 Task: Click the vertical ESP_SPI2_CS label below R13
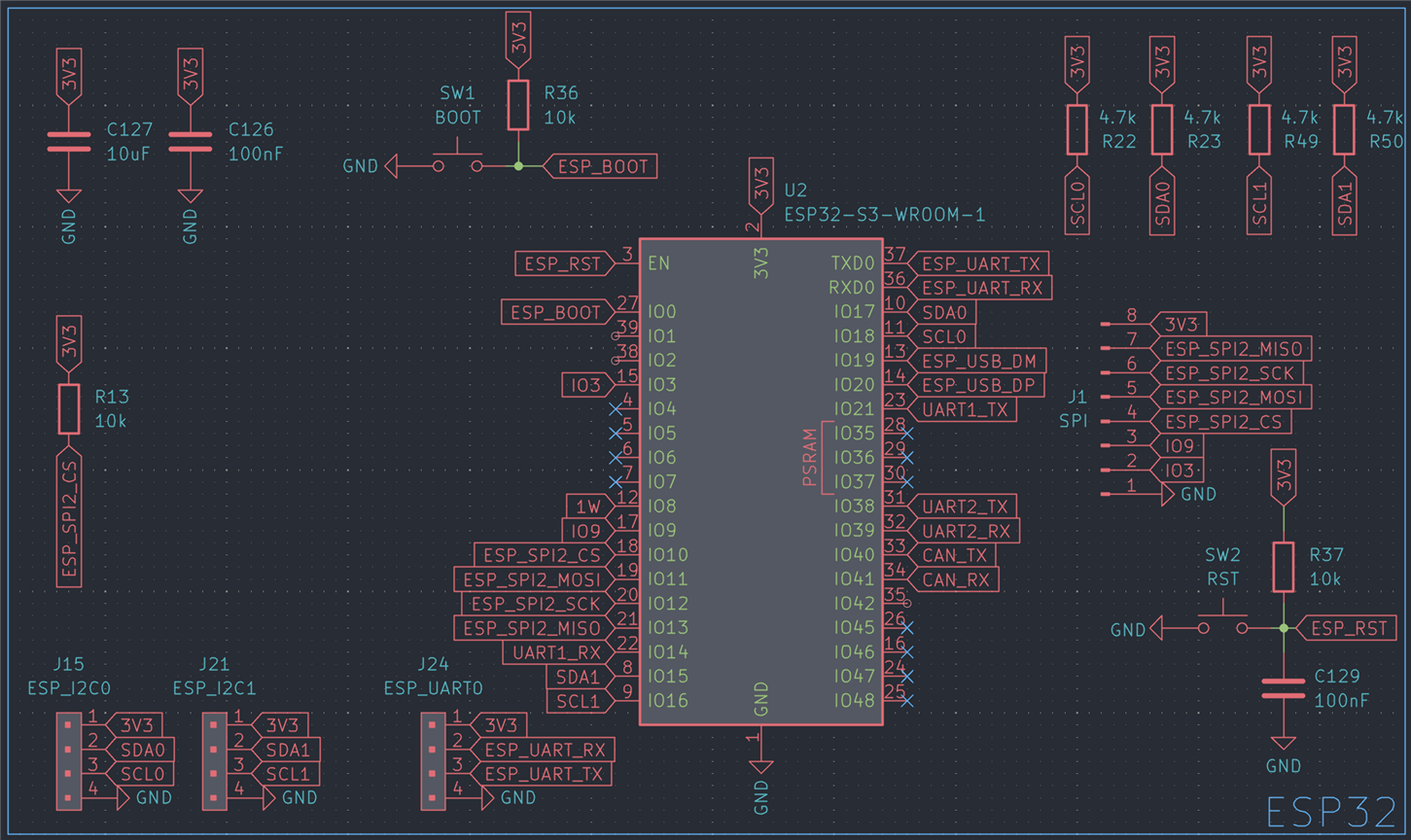(69, 517)
